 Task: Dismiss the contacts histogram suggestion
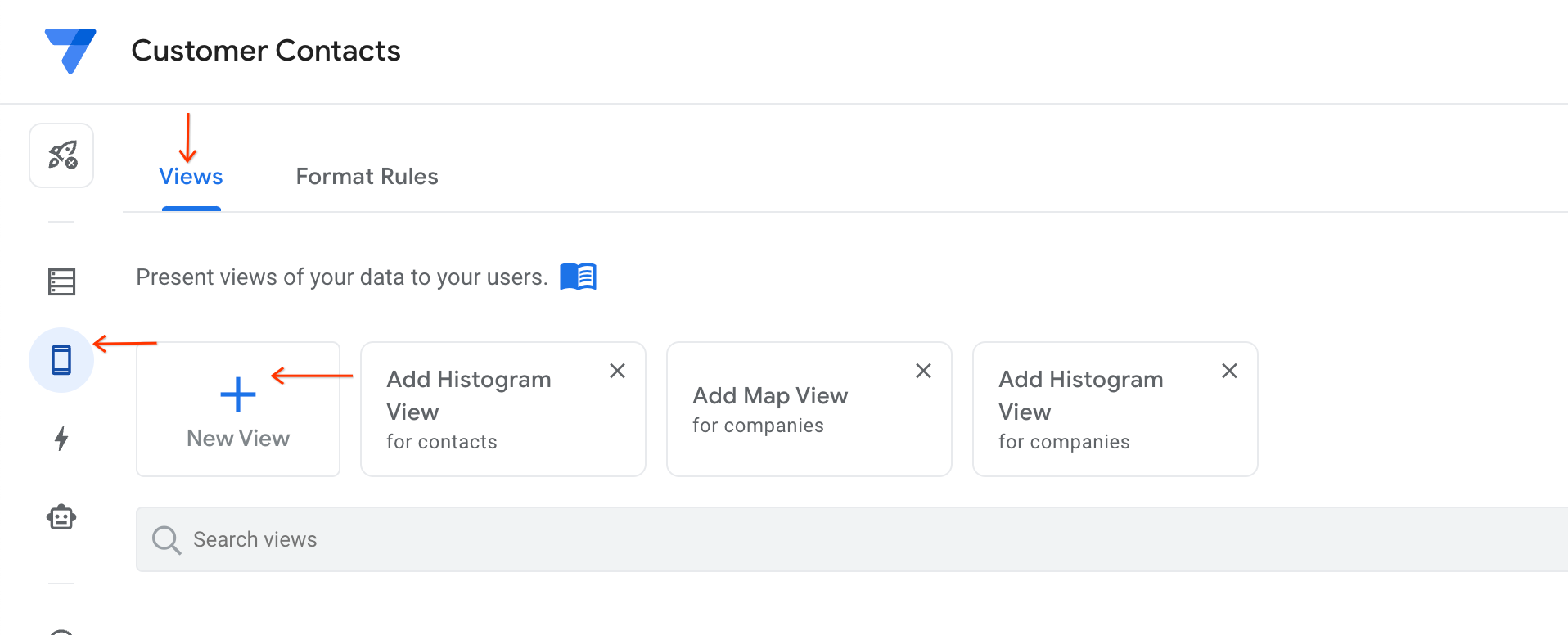click(x=617, y=371)
